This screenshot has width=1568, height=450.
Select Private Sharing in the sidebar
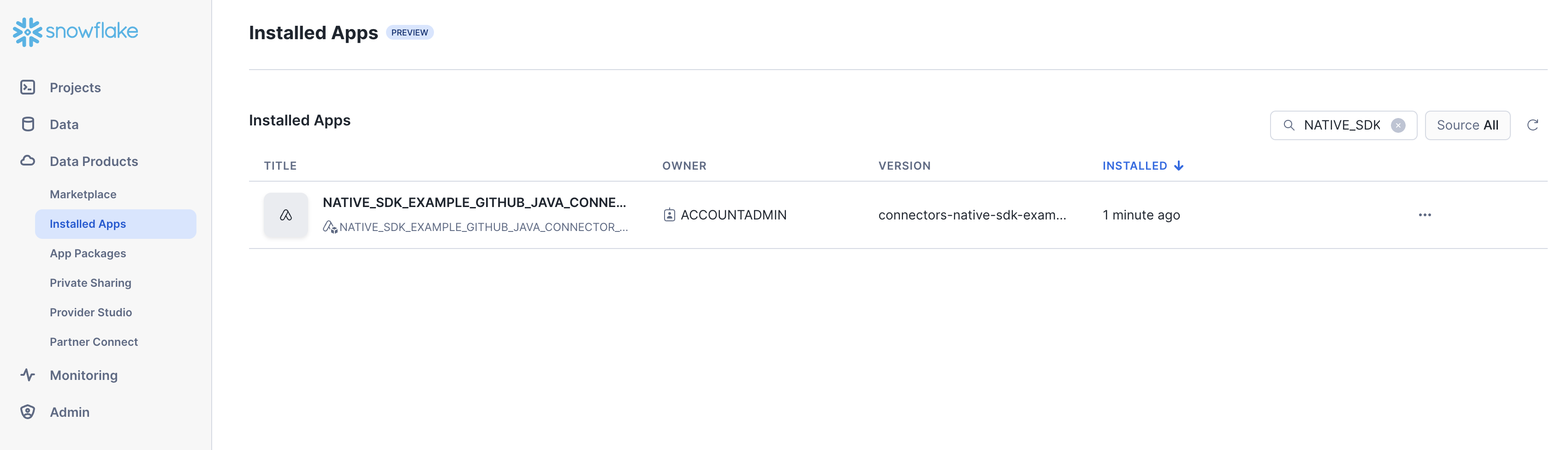coord(91,283)
